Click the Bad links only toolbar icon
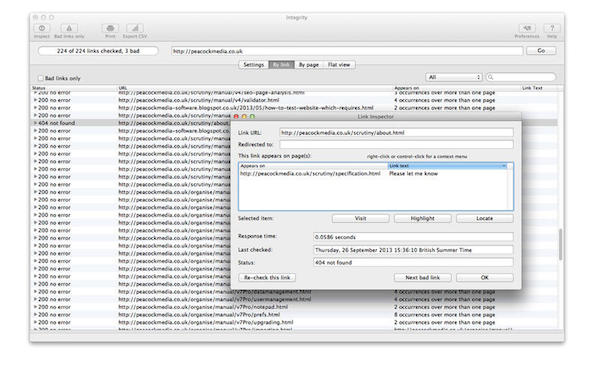 pos(69,28)
